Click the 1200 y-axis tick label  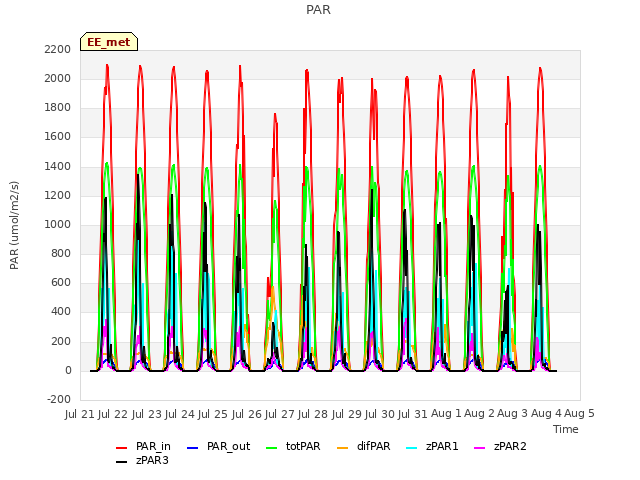click(x=58, y=196)
